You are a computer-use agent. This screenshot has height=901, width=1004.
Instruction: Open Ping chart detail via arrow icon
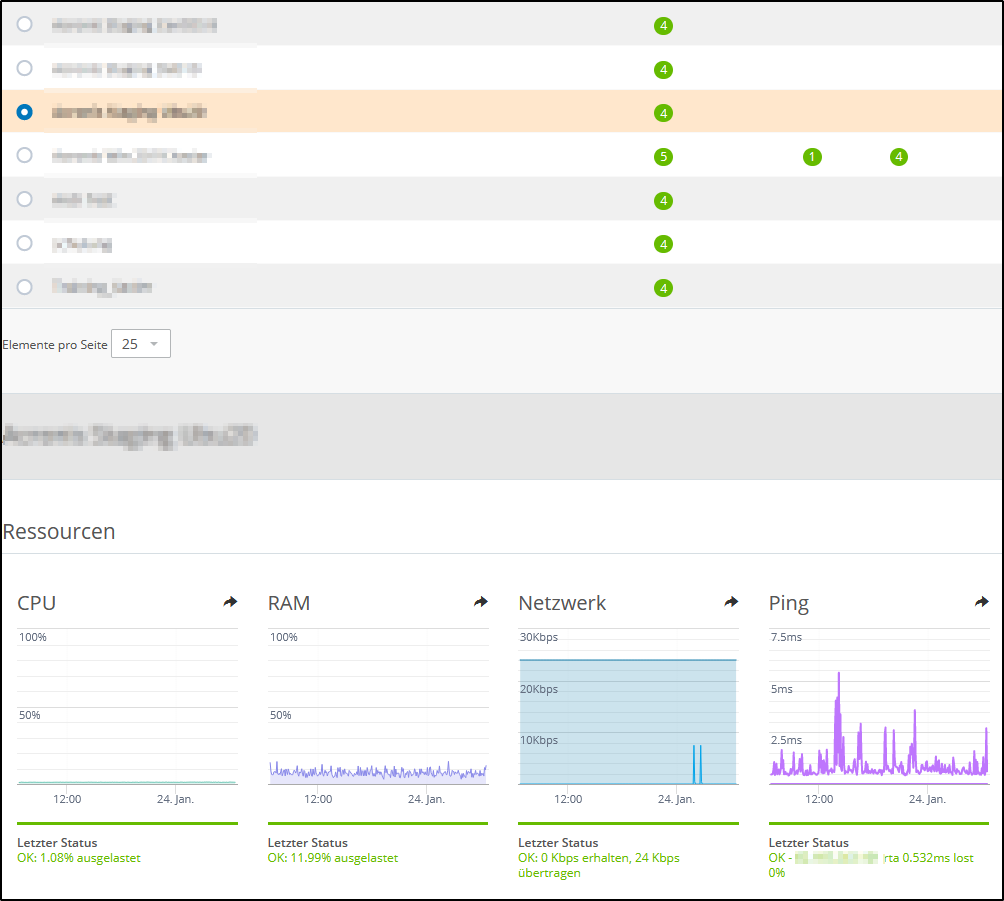[x=981, y=601]
